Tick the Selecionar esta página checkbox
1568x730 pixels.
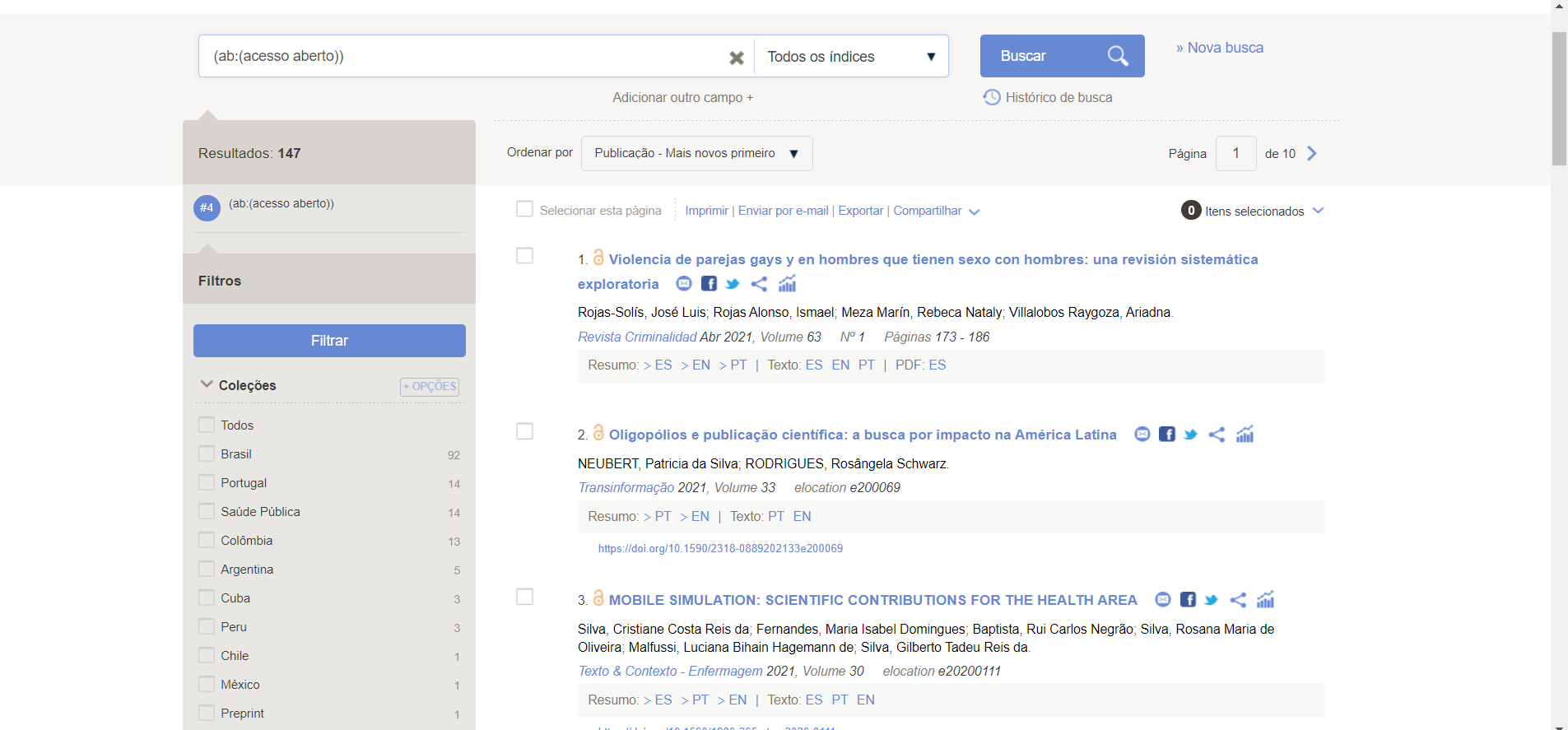[524, 210]
